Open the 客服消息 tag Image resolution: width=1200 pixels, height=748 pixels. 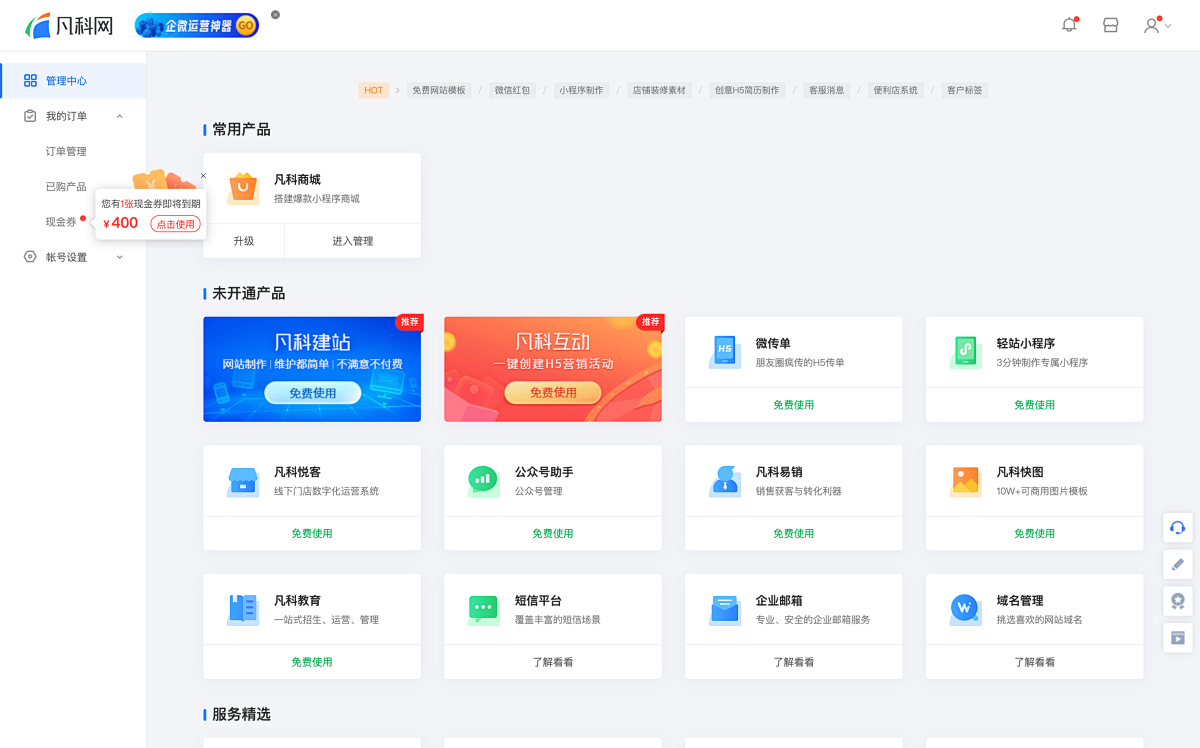pyautogui.click(x=827, y=90)
